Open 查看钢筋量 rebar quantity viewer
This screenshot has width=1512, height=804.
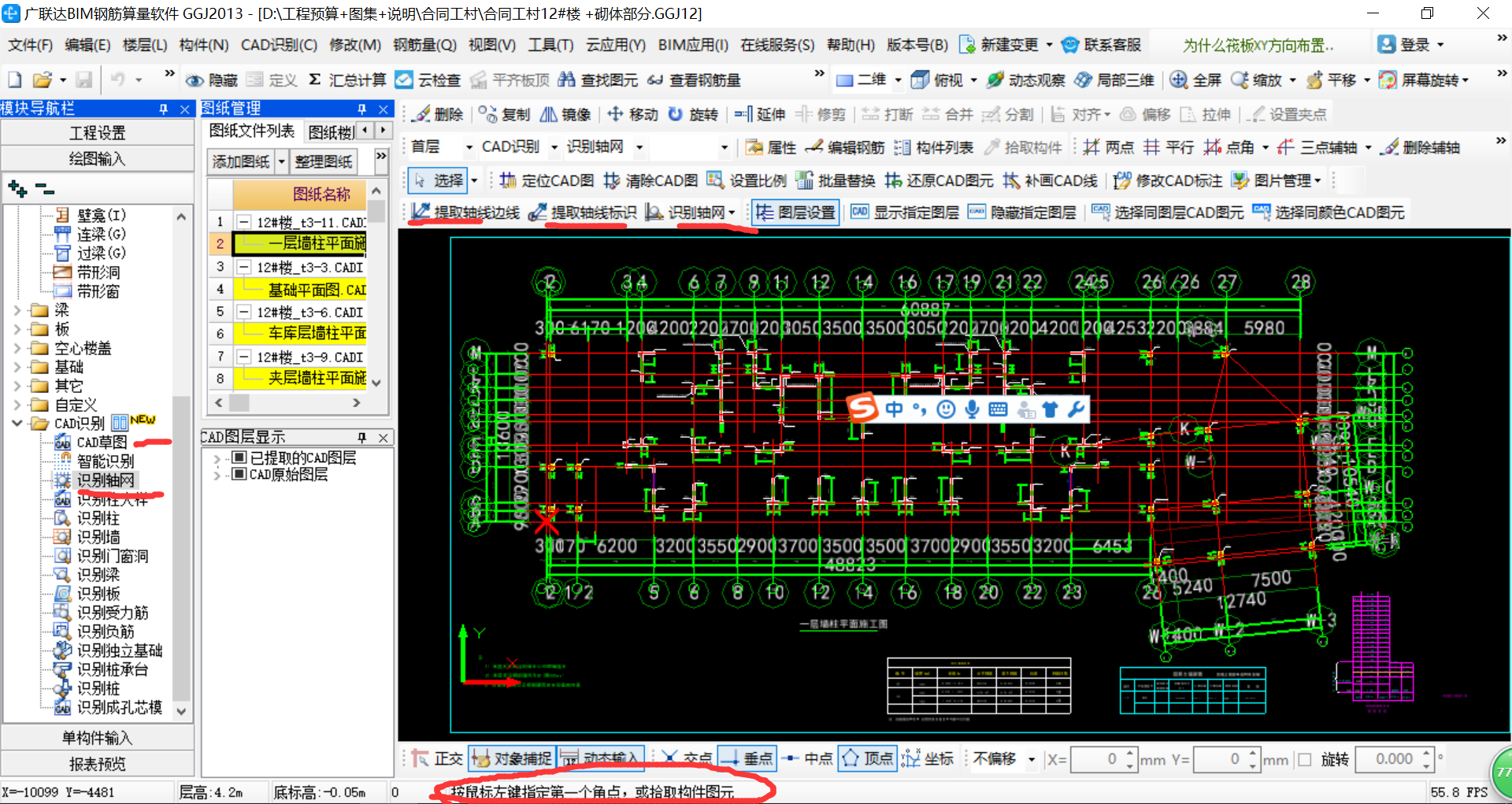695,80
